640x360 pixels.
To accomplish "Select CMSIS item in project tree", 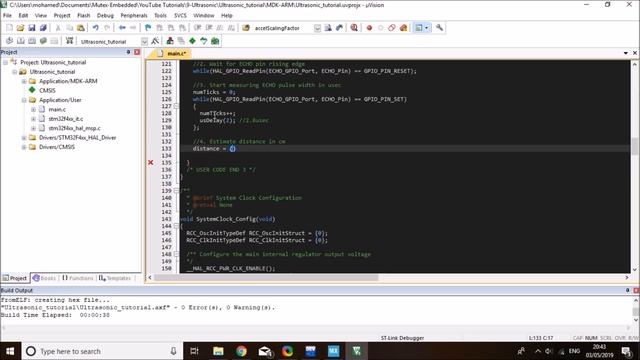I will pos(47,91).
